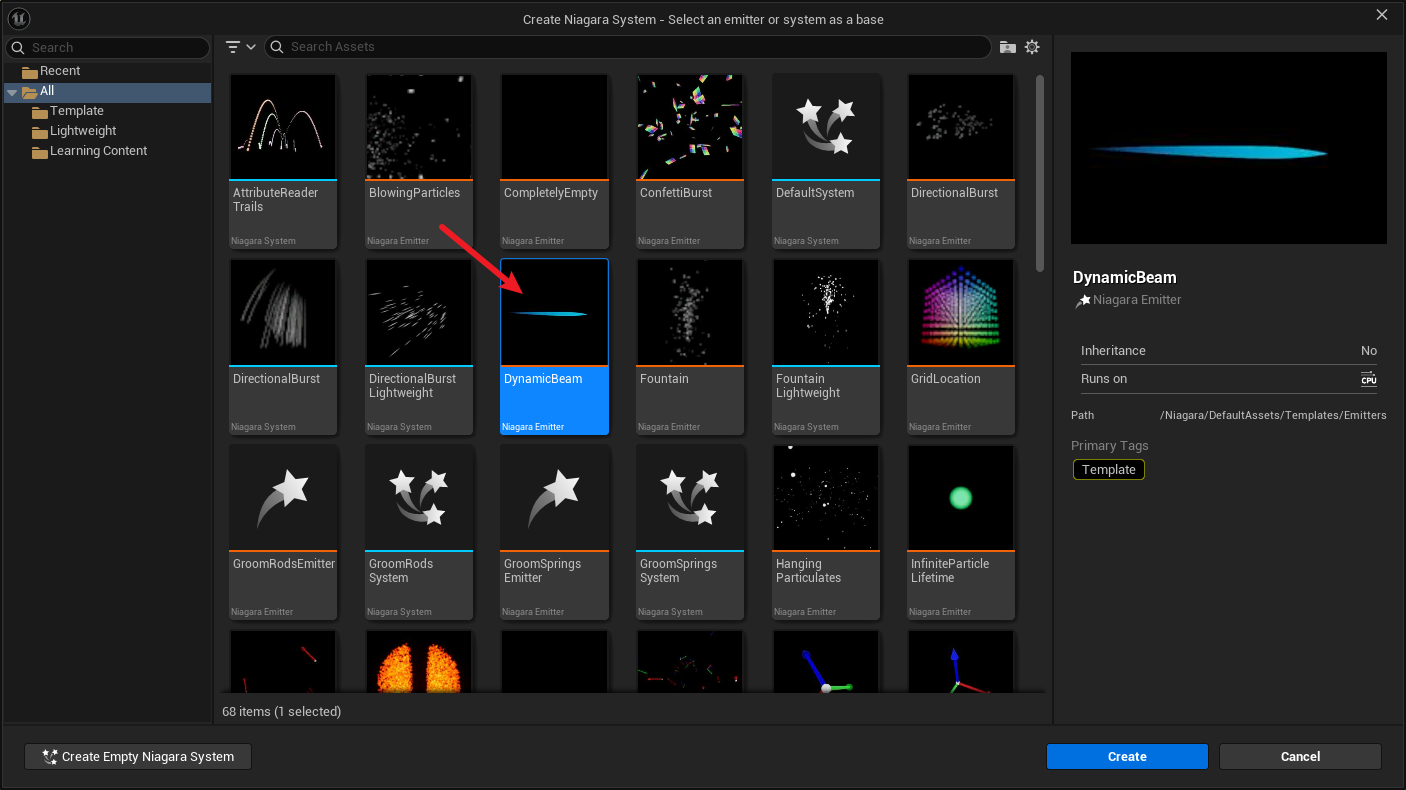Click the Inheritance 'No' value
This screenshot has height=790, width=1406.
[1369, 351]
